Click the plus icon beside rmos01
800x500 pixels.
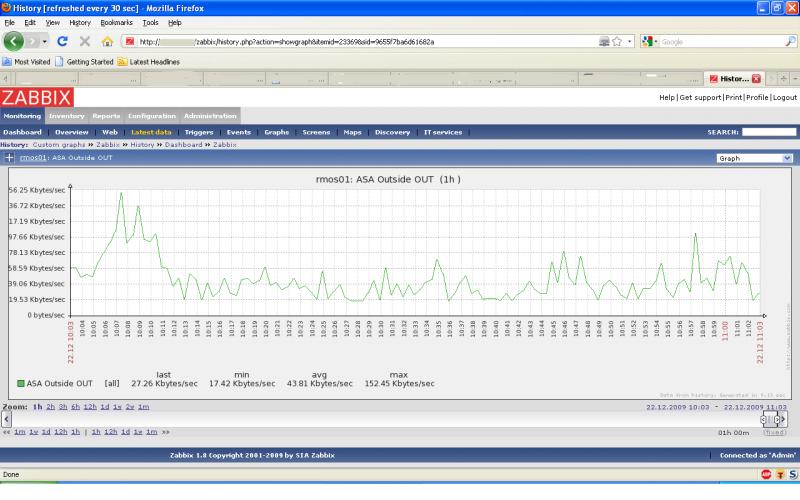click(x=9, y=158)
